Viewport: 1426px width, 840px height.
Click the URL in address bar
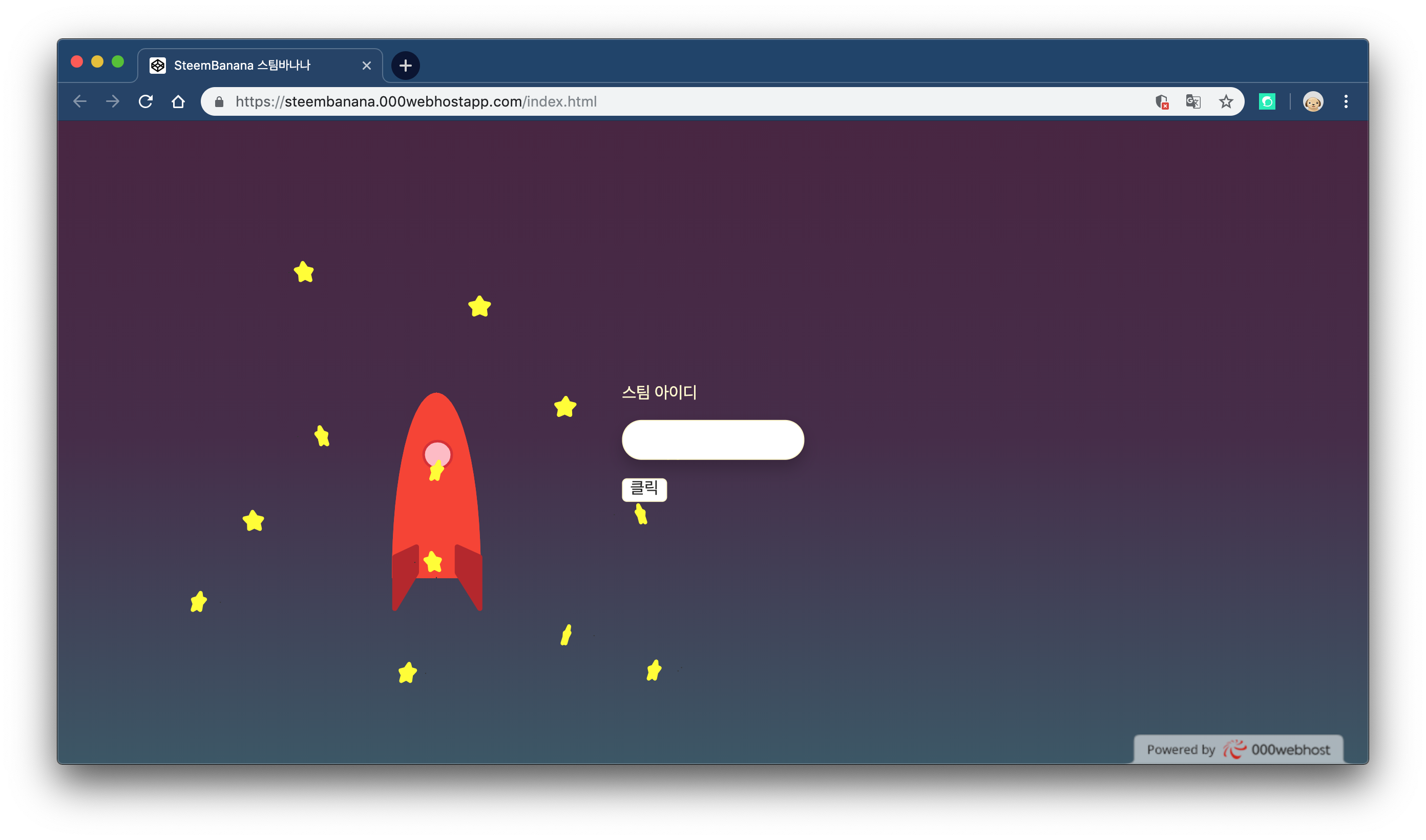pos(416,102)
